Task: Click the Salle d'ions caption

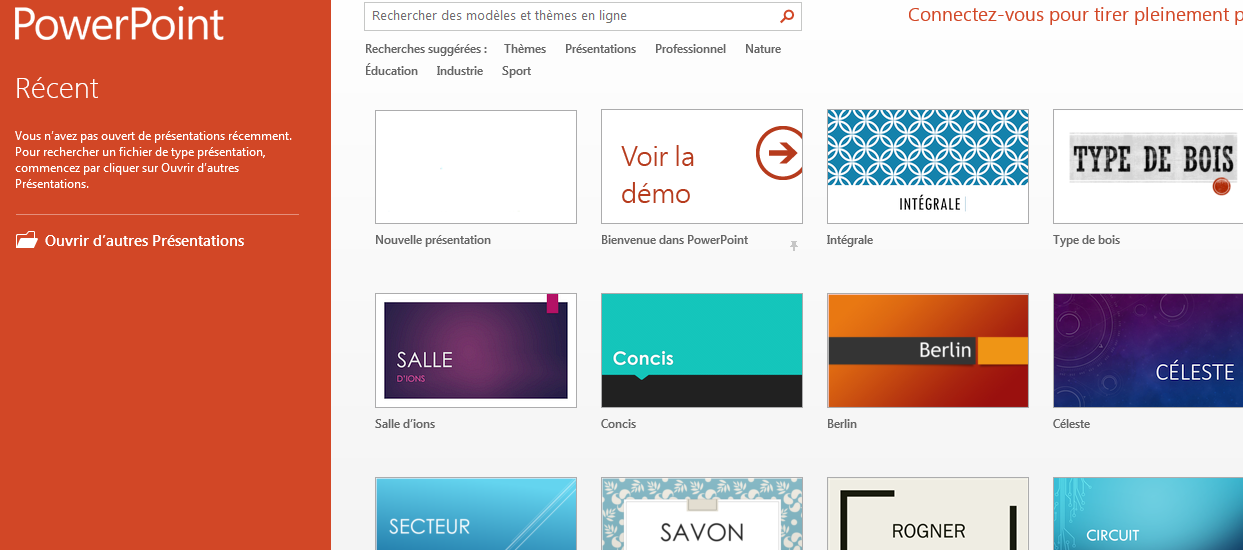Action: 405,424
